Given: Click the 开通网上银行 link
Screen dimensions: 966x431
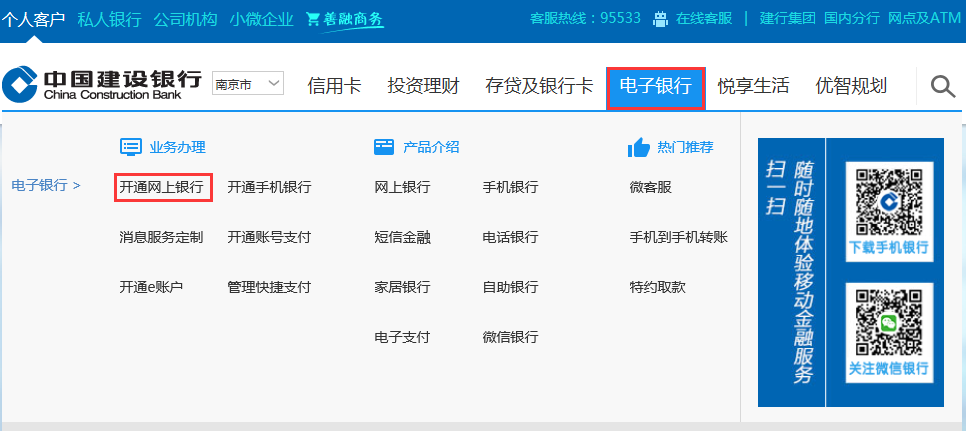Looking at the screenshot, I should point(161,187).
